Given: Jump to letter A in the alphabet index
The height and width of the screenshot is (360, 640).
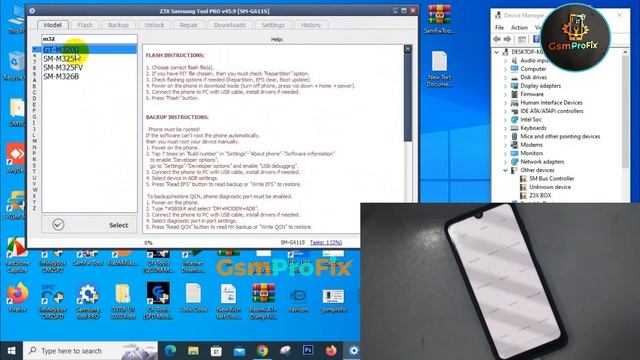Looking at the screenshot, I should 34,80.
